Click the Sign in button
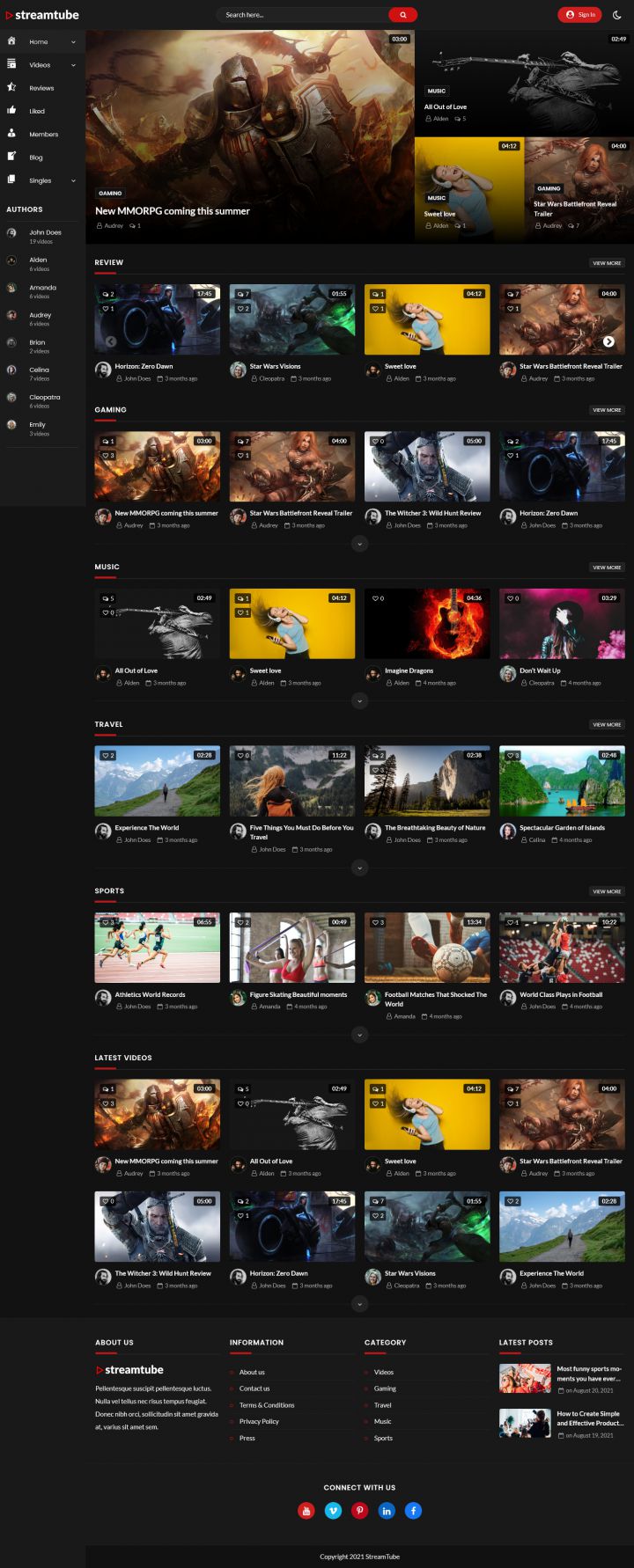634x1568 pixels. 579,15
